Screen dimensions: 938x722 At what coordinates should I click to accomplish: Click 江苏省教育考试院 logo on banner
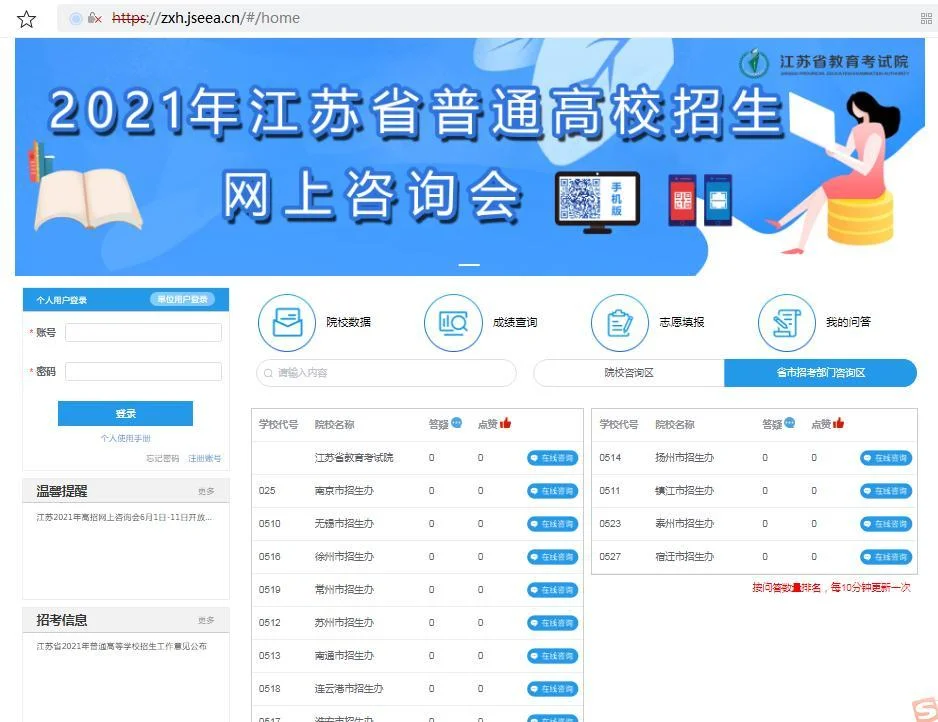(x=825, y=62)
